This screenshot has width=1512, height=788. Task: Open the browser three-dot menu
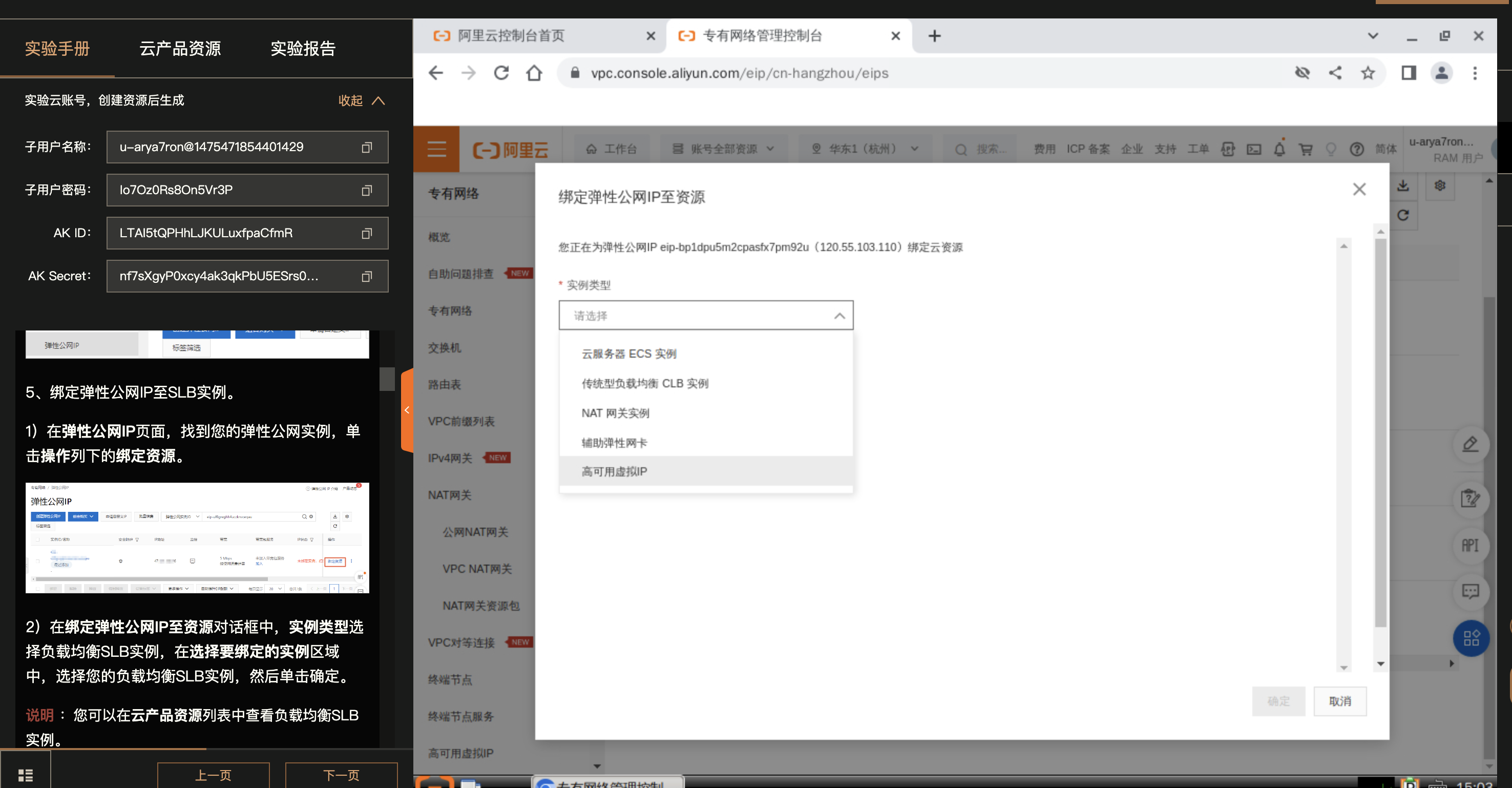click(1475, 73)
